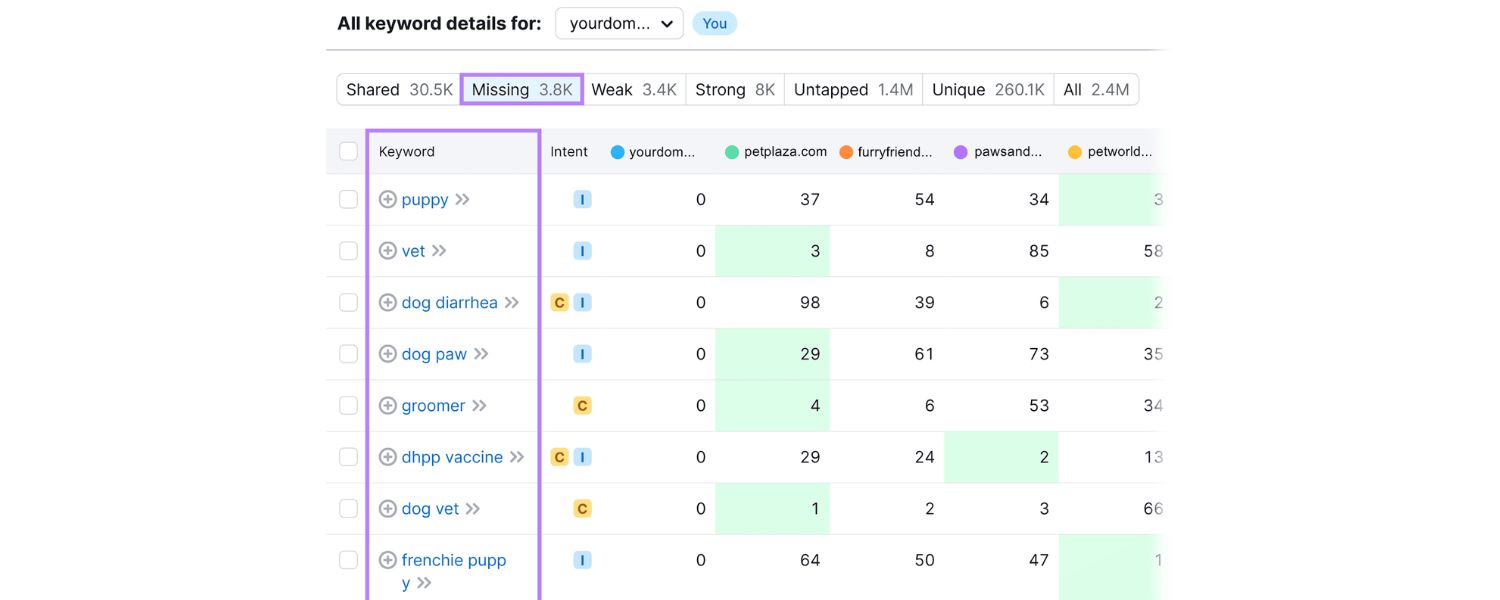Screen dimensions: 1500x600
Task: Check the box next to "dog paw"
Action: click(348, 353)
